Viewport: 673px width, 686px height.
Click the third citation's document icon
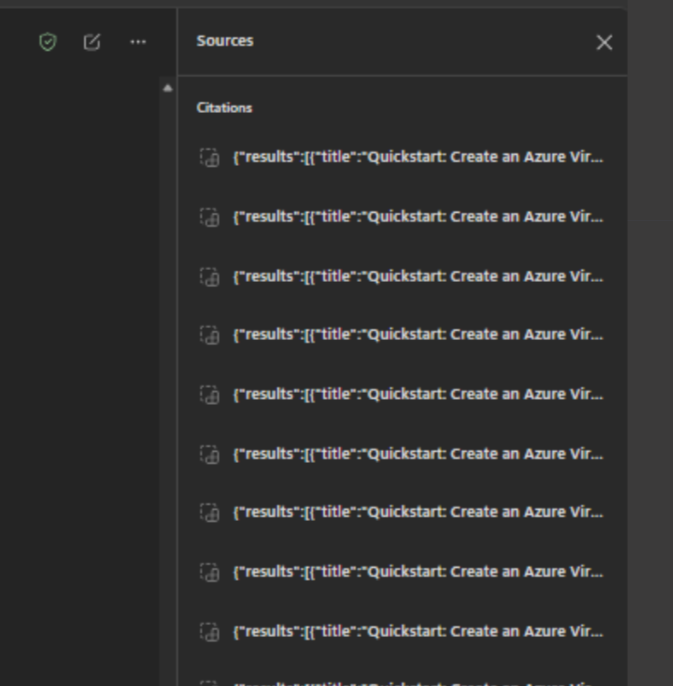pos(210,277)
